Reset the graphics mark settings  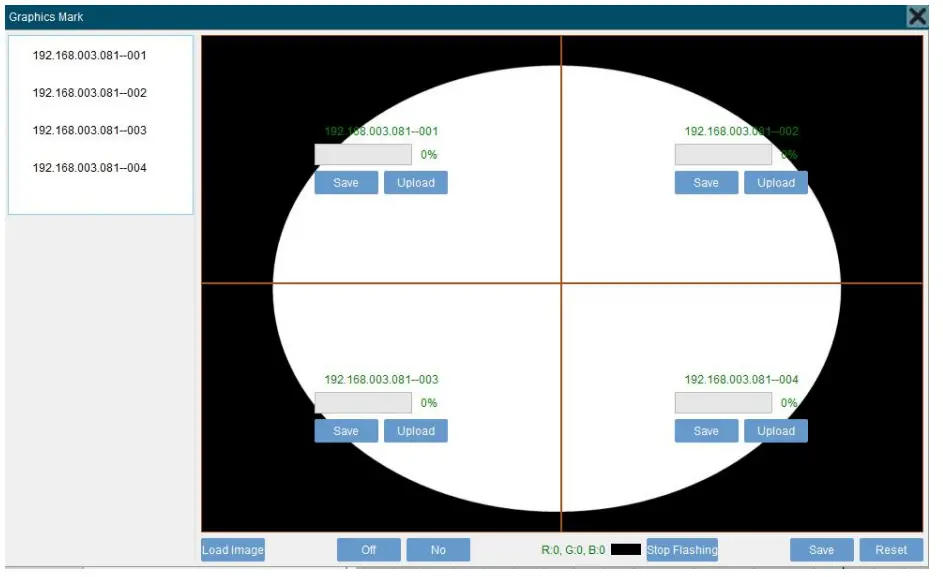[x=890, y=549]
